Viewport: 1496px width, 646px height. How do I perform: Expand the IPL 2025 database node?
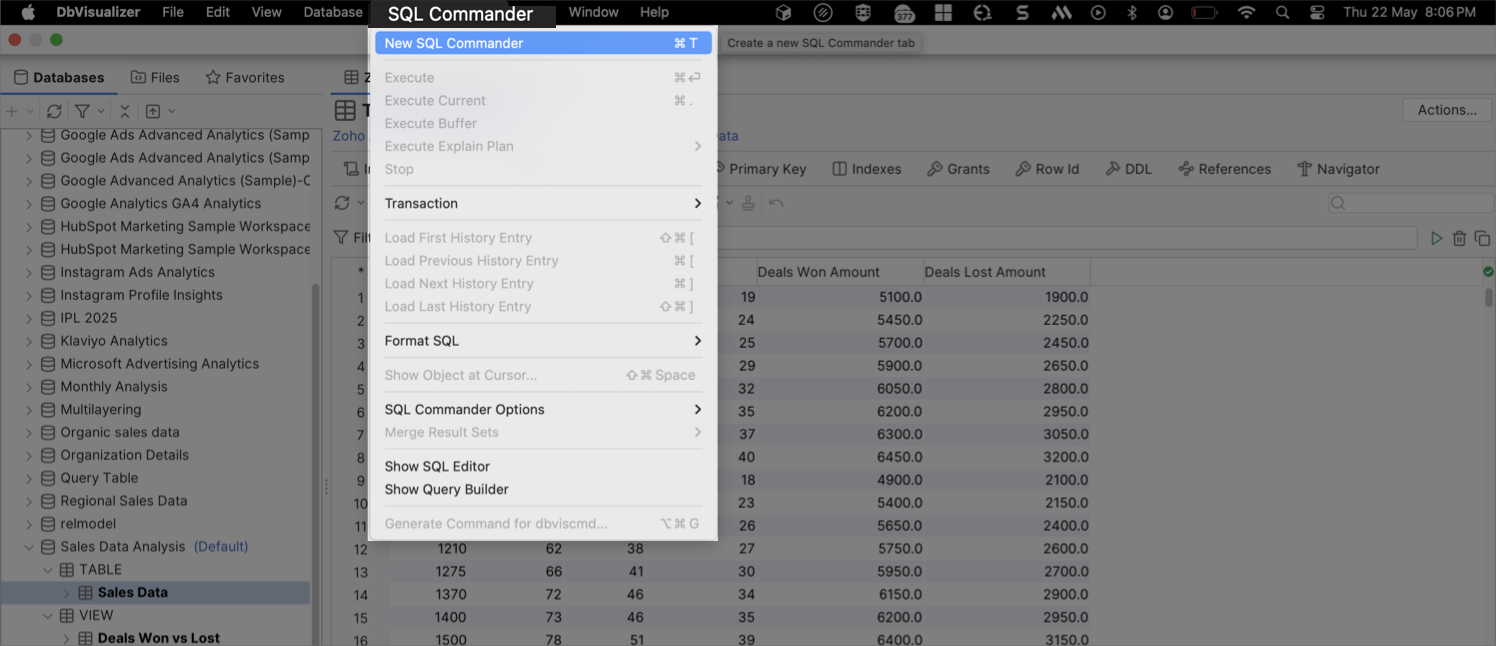(28, 318)
